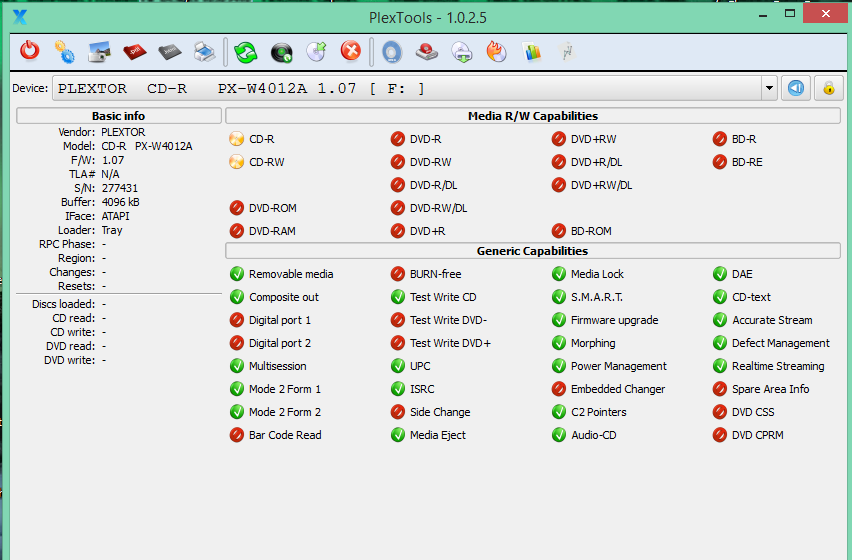
Task: Click the 'CD-text' label
Action: [751, 297]
